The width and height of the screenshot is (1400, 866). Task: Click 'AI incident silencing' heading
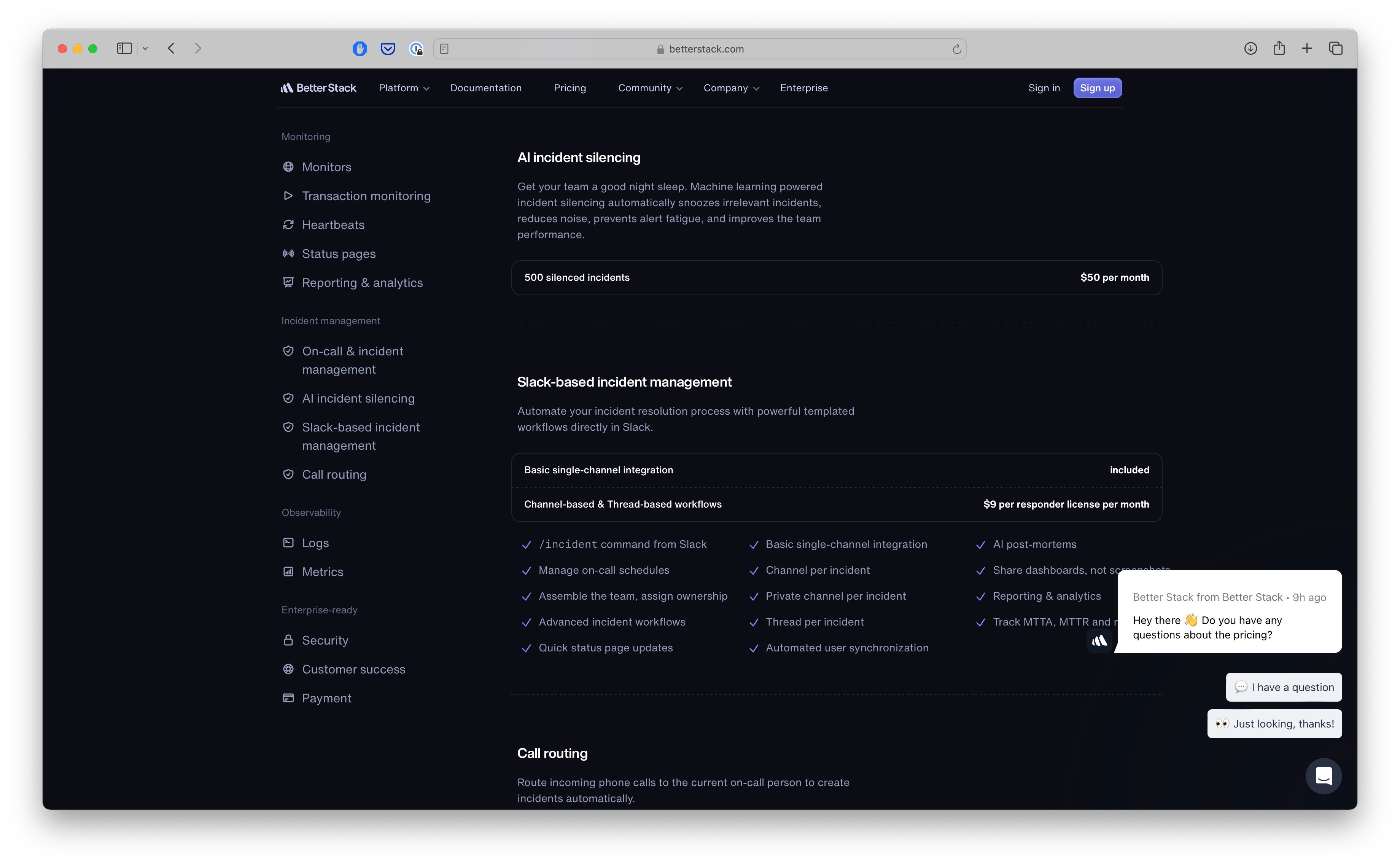(578, 158)
